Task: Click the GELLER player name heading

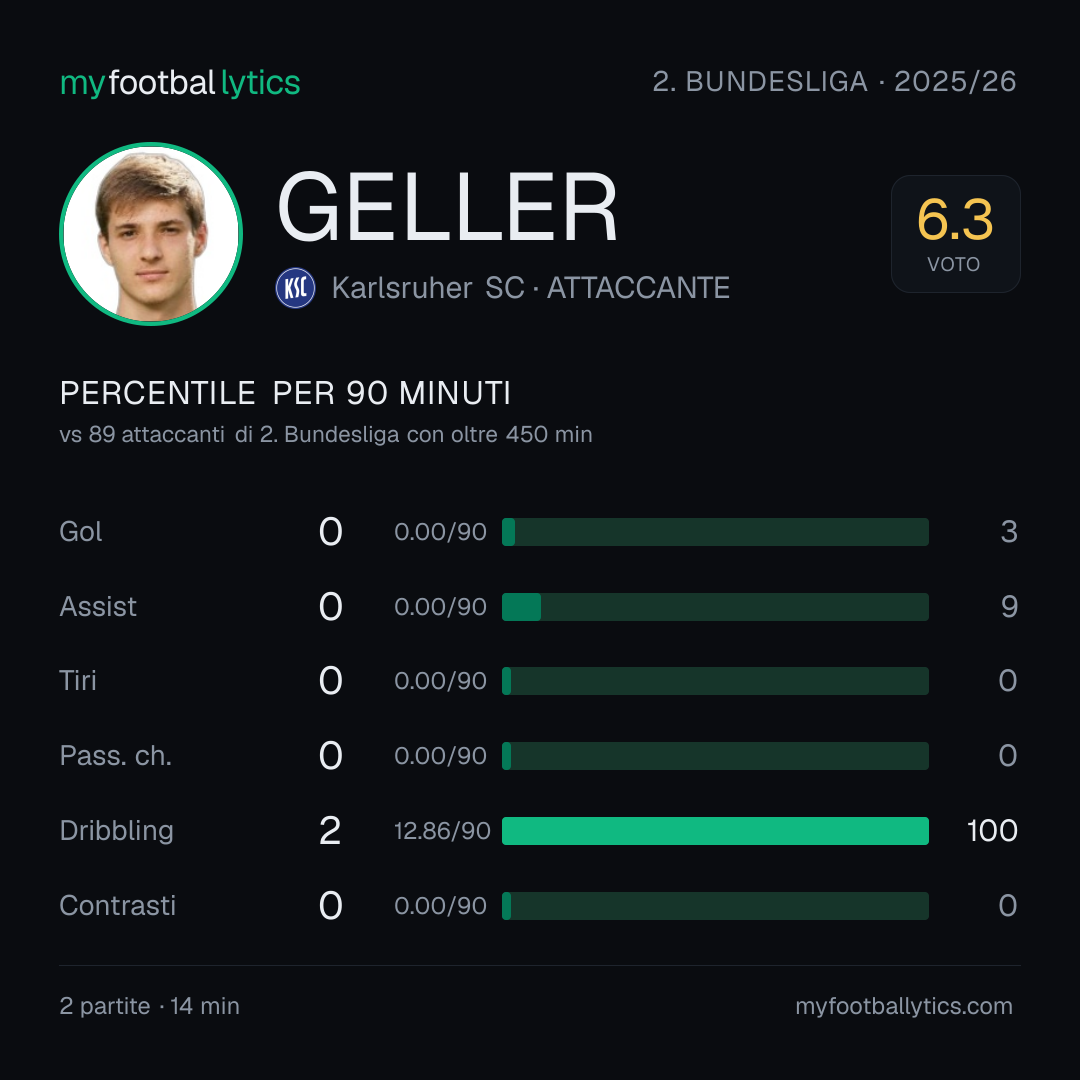Action: 447,207
